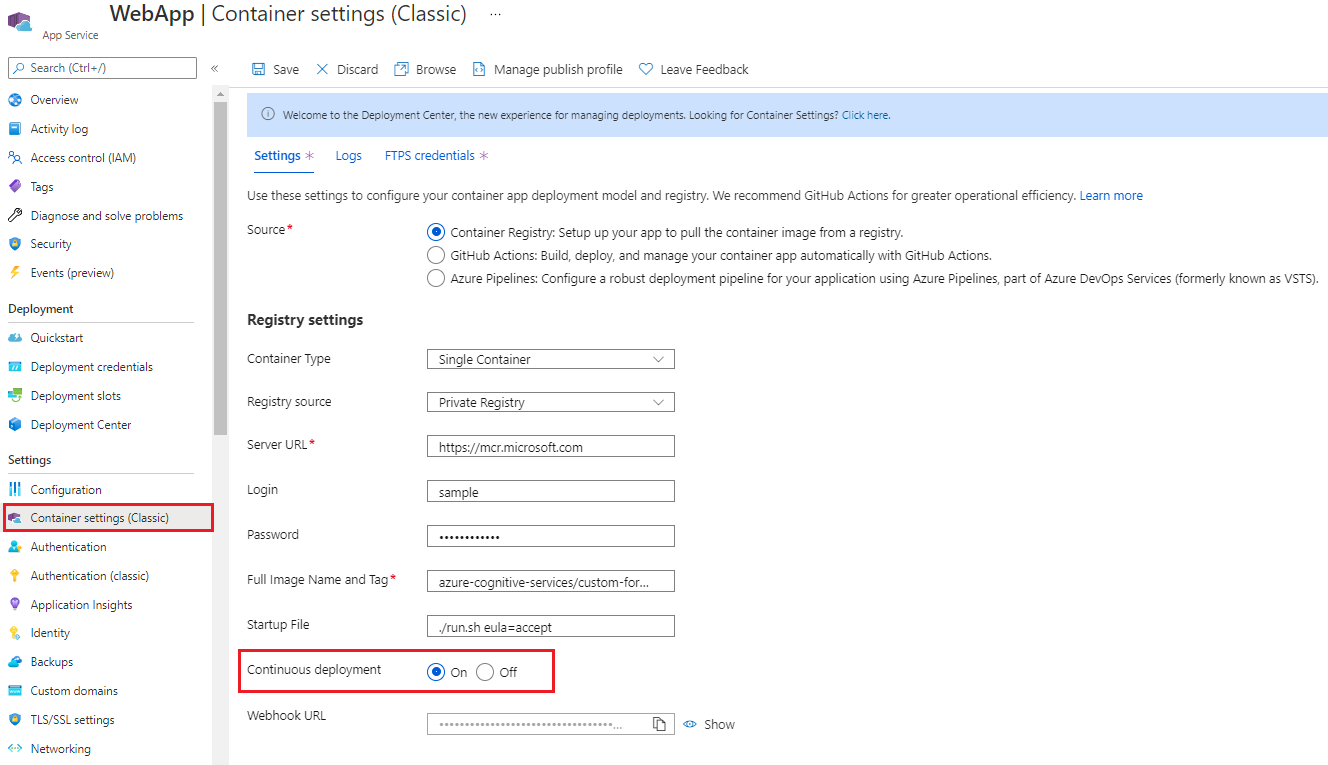The image size is (1328, 765).
Task: Copy the Webhook URL with copy icon
Action: tap(659, 724)
